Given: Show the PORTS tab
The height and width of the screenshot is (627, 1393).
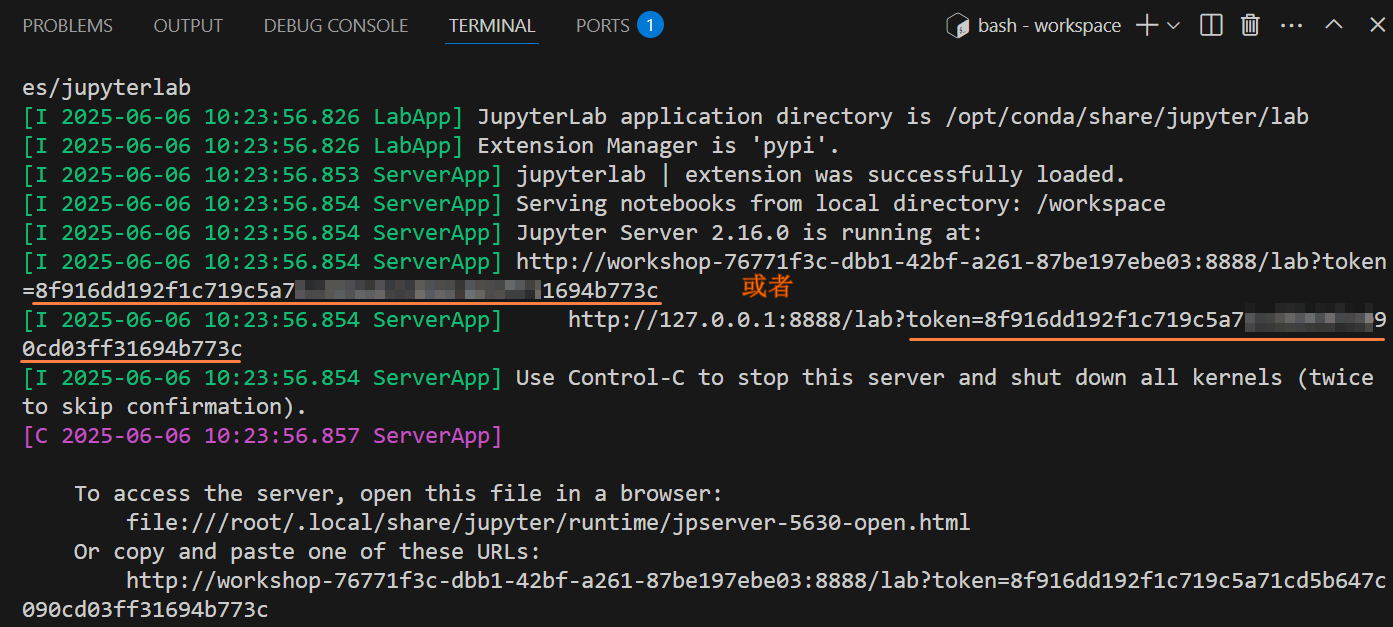Looking at the screenshot, I should pos(603,26).
